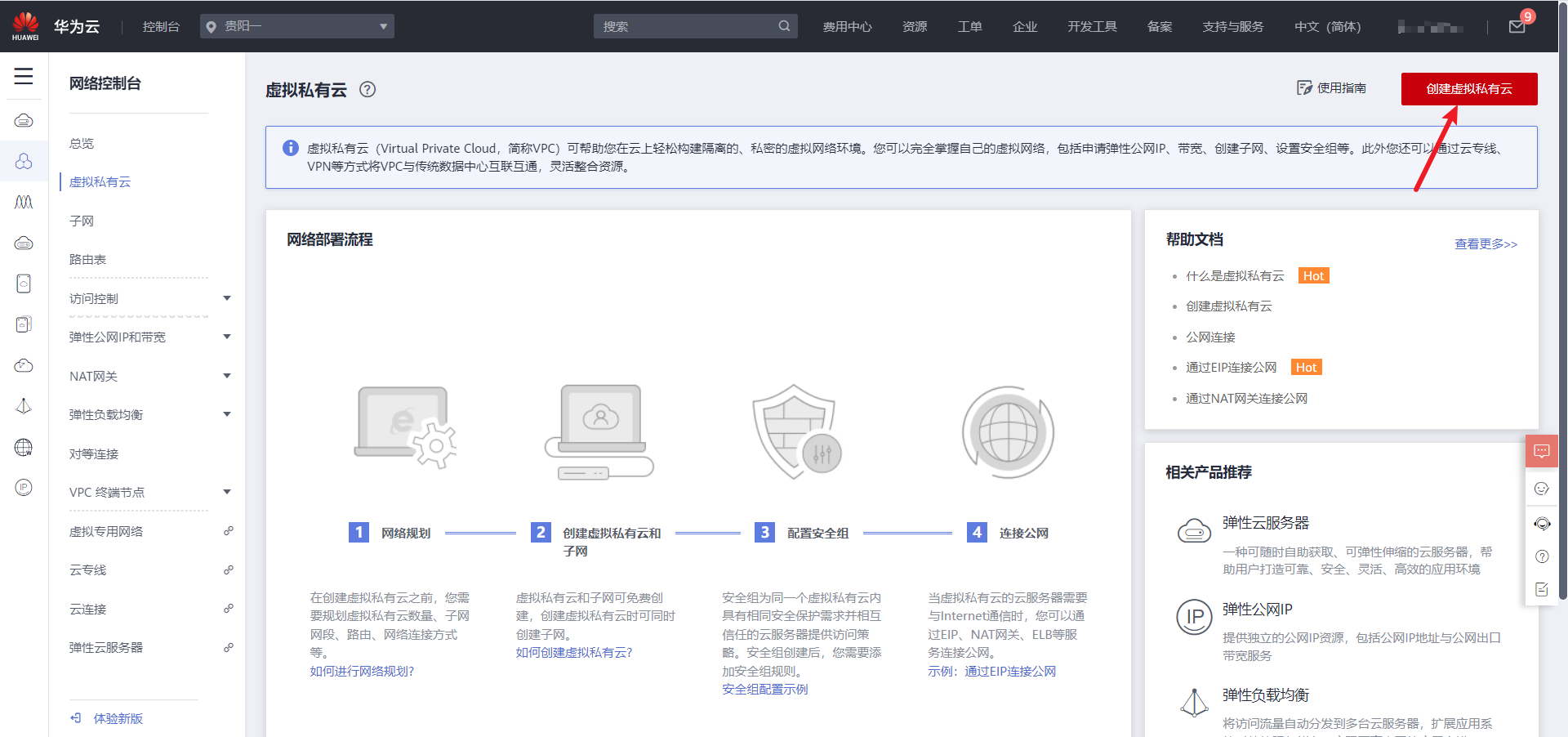Viewport: 1568px width, 737px height.
Task: Expand the 访问控制 menu
Action: coord(150,298)
